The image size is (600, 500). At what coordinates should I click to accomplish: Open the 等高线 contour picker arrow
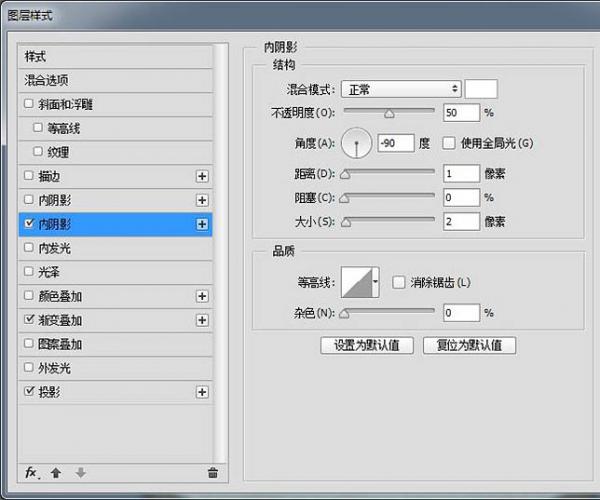[375, 282]
